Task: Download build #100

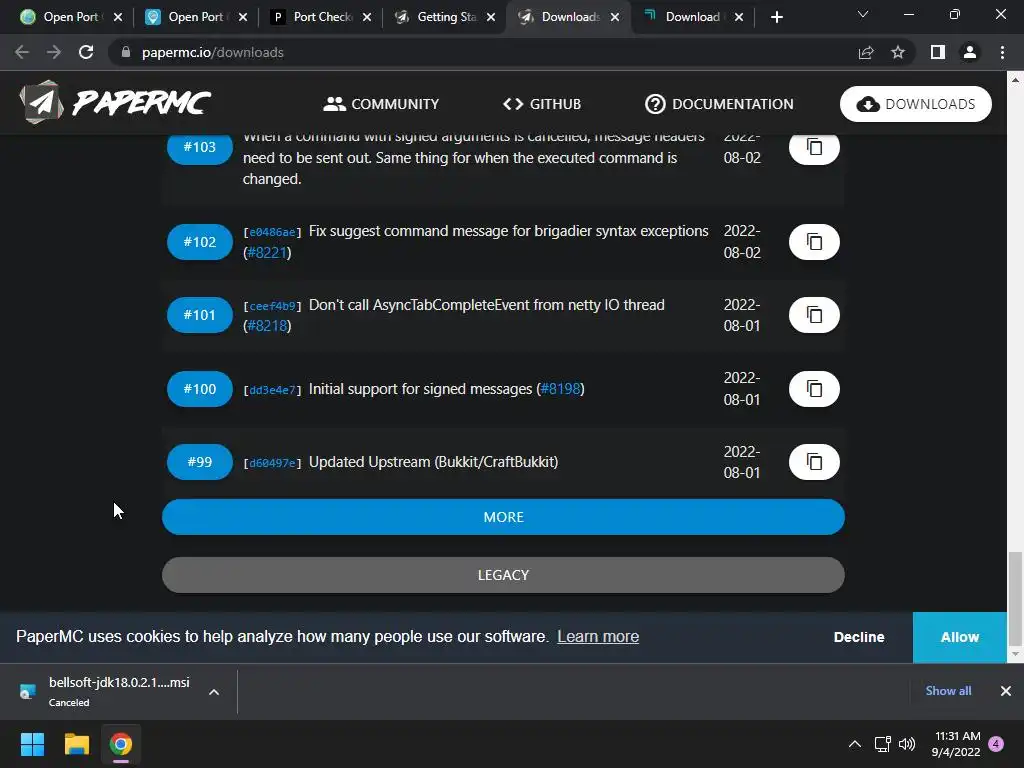Action: tap(200, 389)
